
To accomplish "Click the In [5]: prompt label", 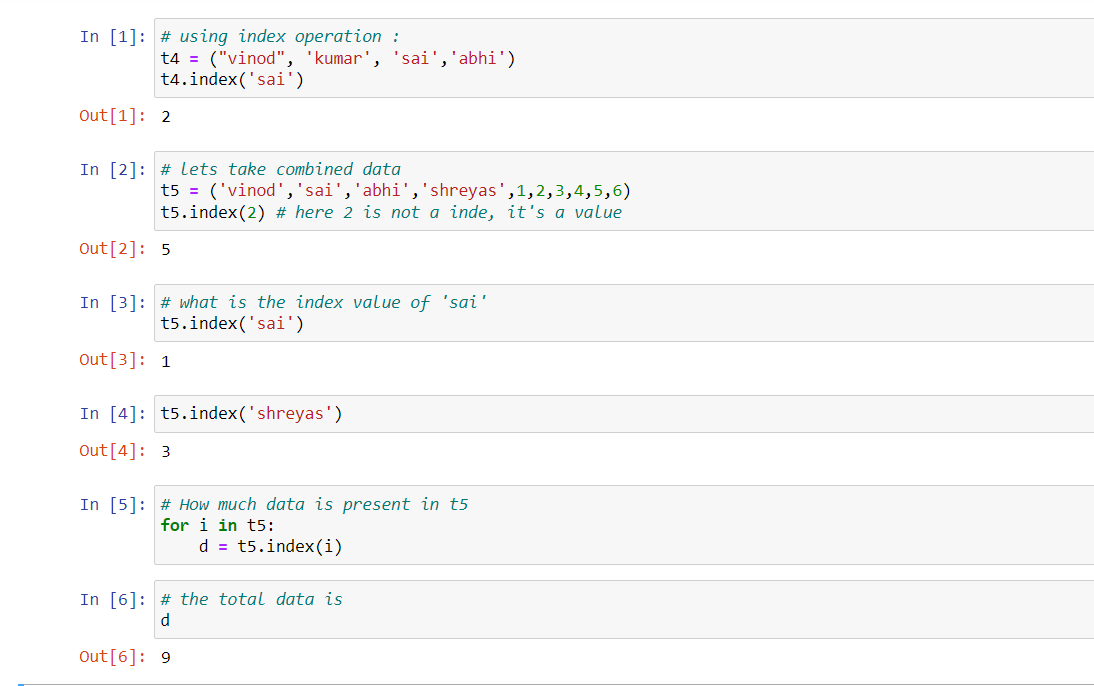I will point(112,505).
